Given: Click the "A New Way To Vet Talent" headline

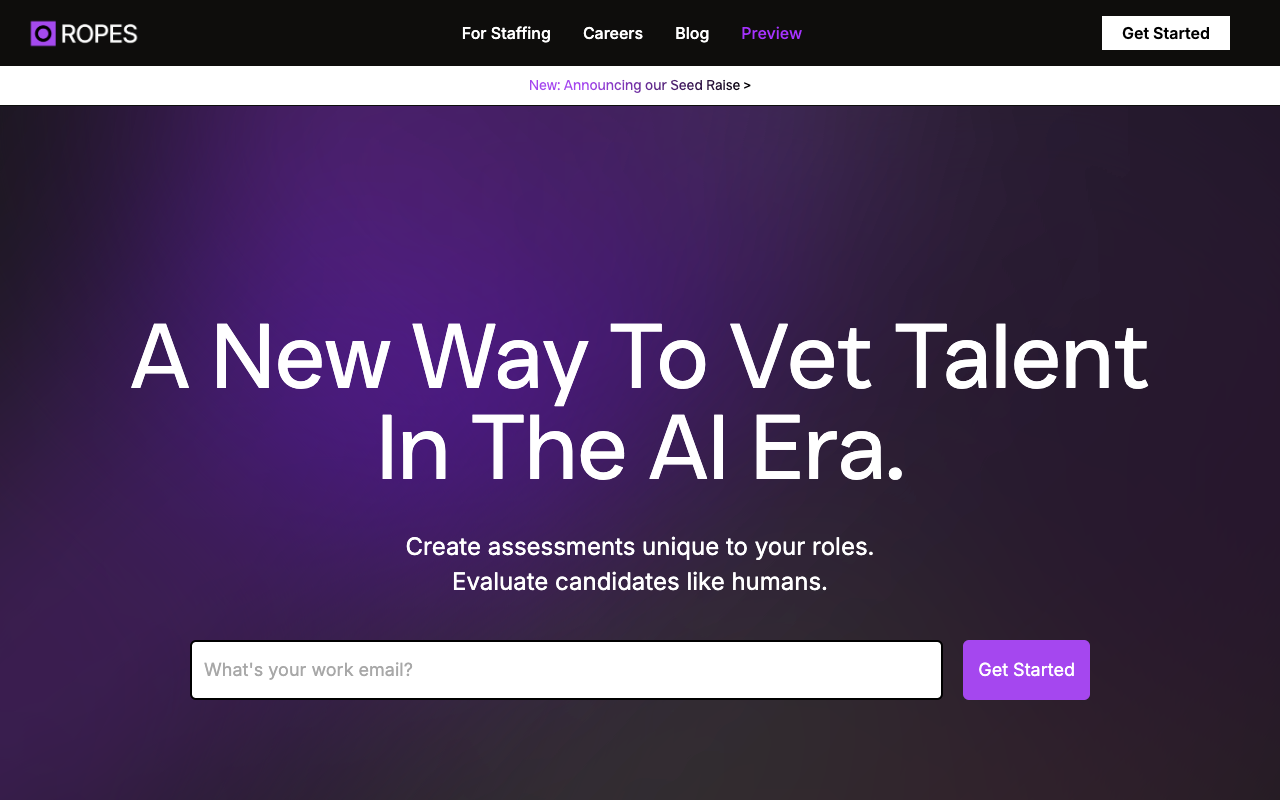Looking at the screenshot, I should click(x=640, y=357).
